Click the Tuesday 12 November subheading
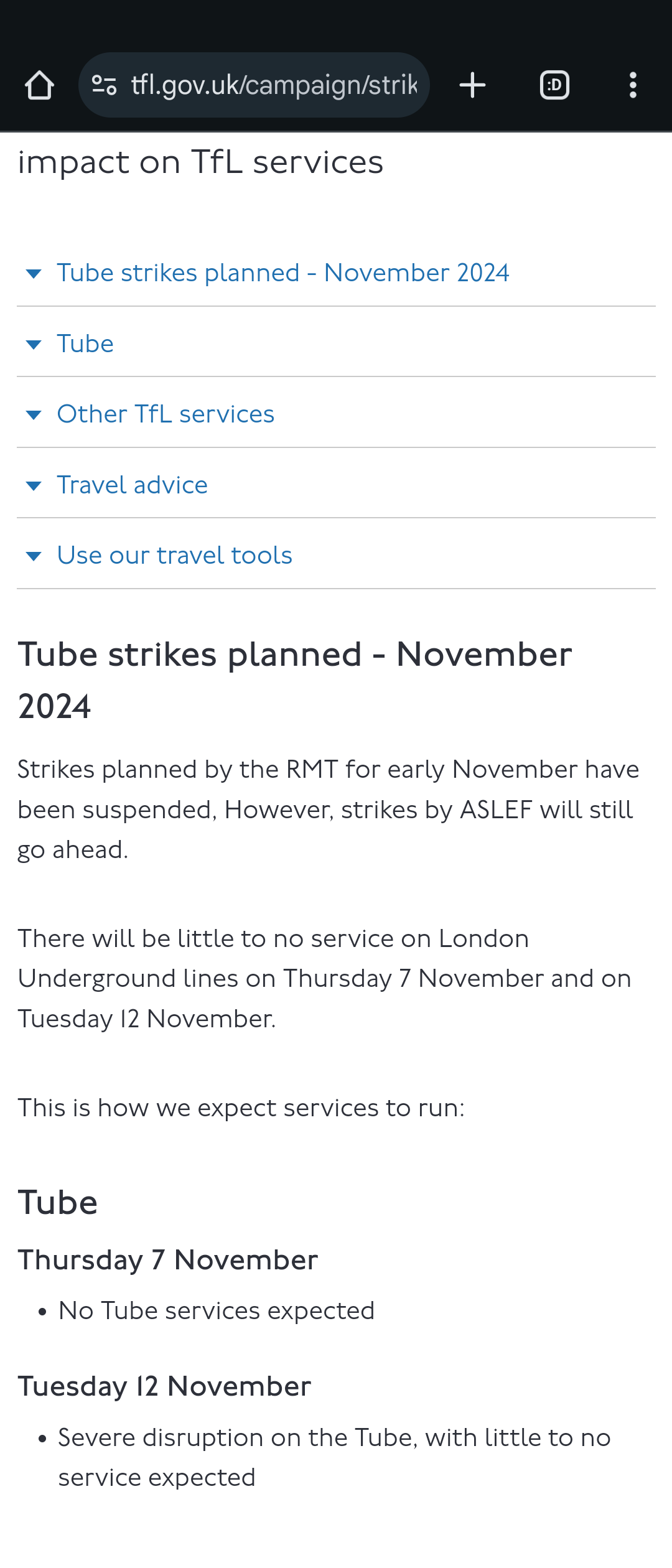 (x=164, y=1386)
